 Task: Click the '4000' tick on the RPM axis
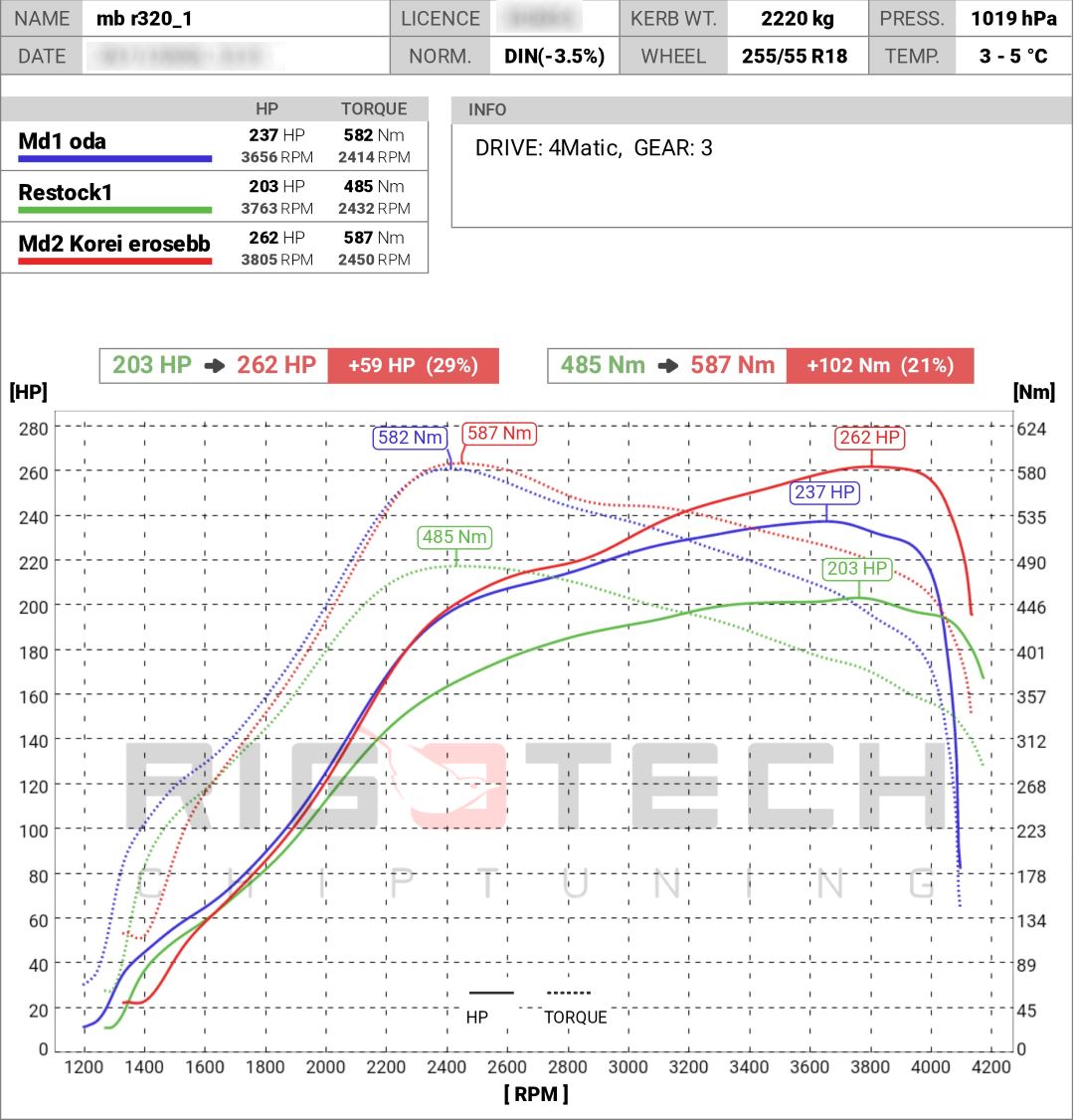931,1067
